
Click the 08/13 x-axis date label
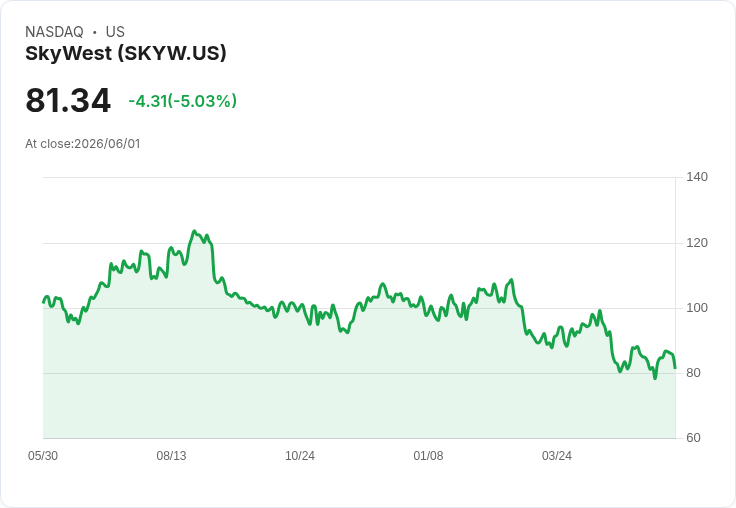pyautogui.click(x=171, y=455)
